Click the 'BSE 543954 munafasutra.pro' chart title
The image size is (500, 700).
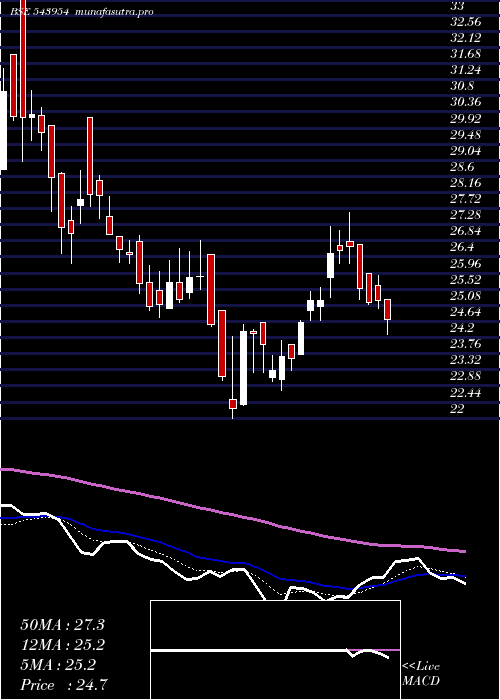tap(82, 12)
